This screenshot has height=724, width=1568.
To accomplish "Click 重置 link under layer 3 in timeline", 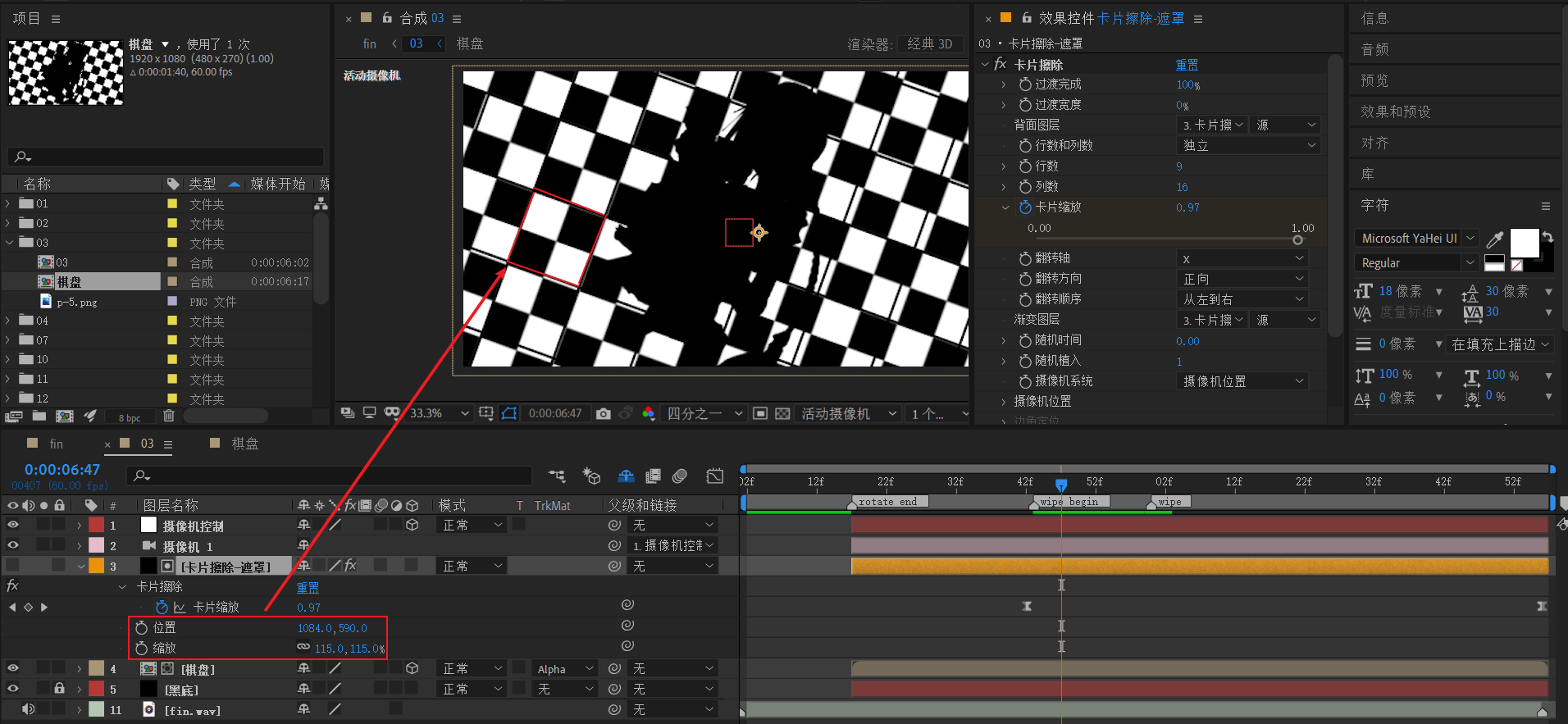I will pyautogui.click(x=308, y=587).
